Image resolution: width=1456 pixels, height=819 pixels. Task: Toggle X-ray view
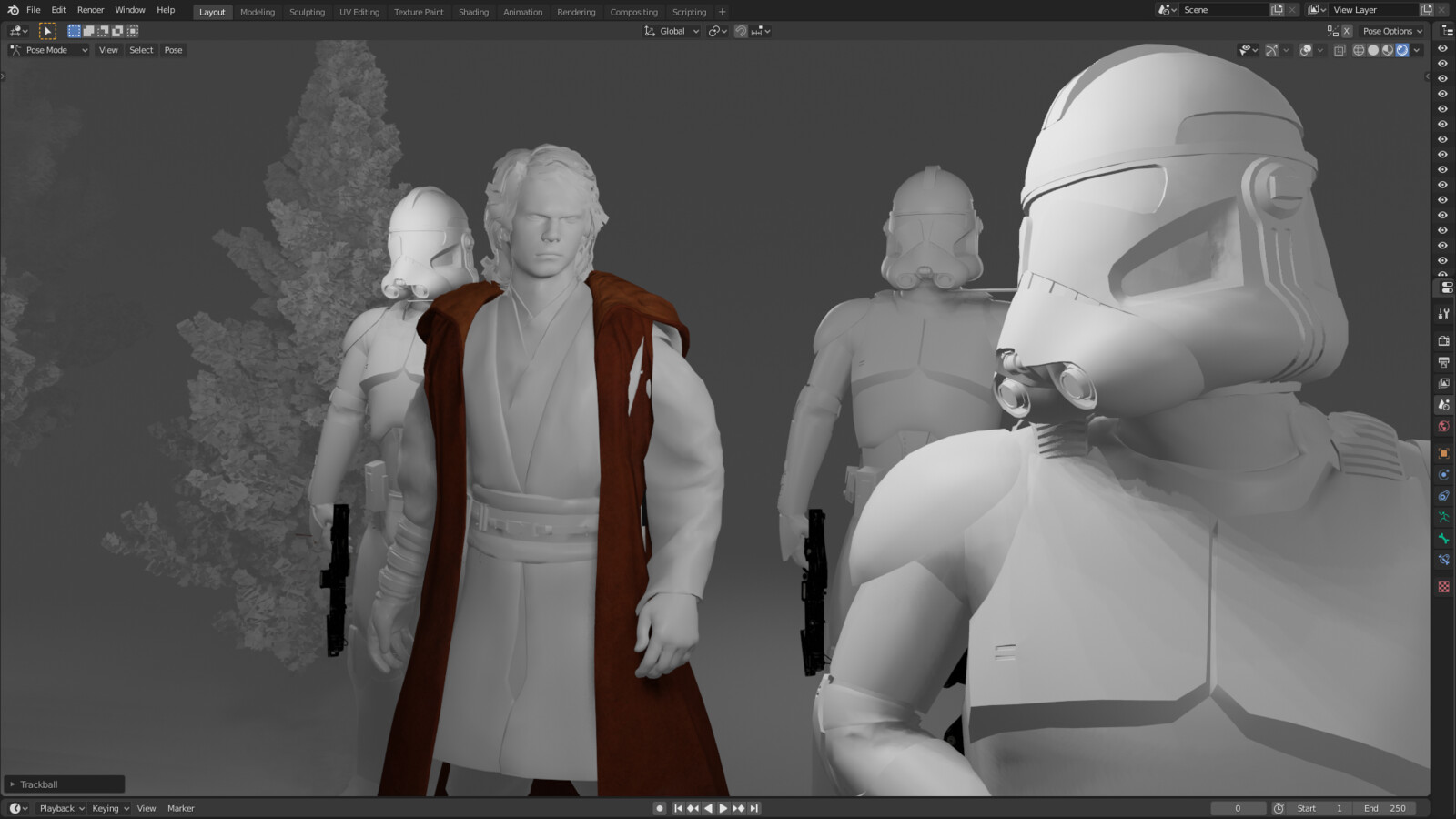(x=1340, y=50)
